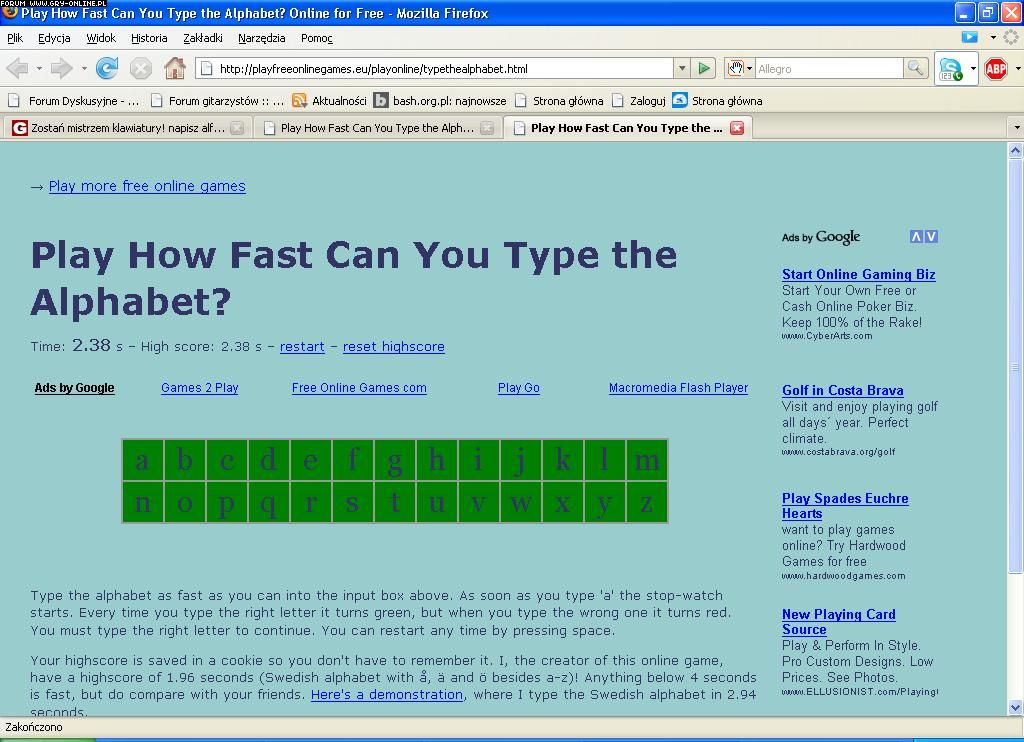Open the Pomoc menu

point(317,38)
